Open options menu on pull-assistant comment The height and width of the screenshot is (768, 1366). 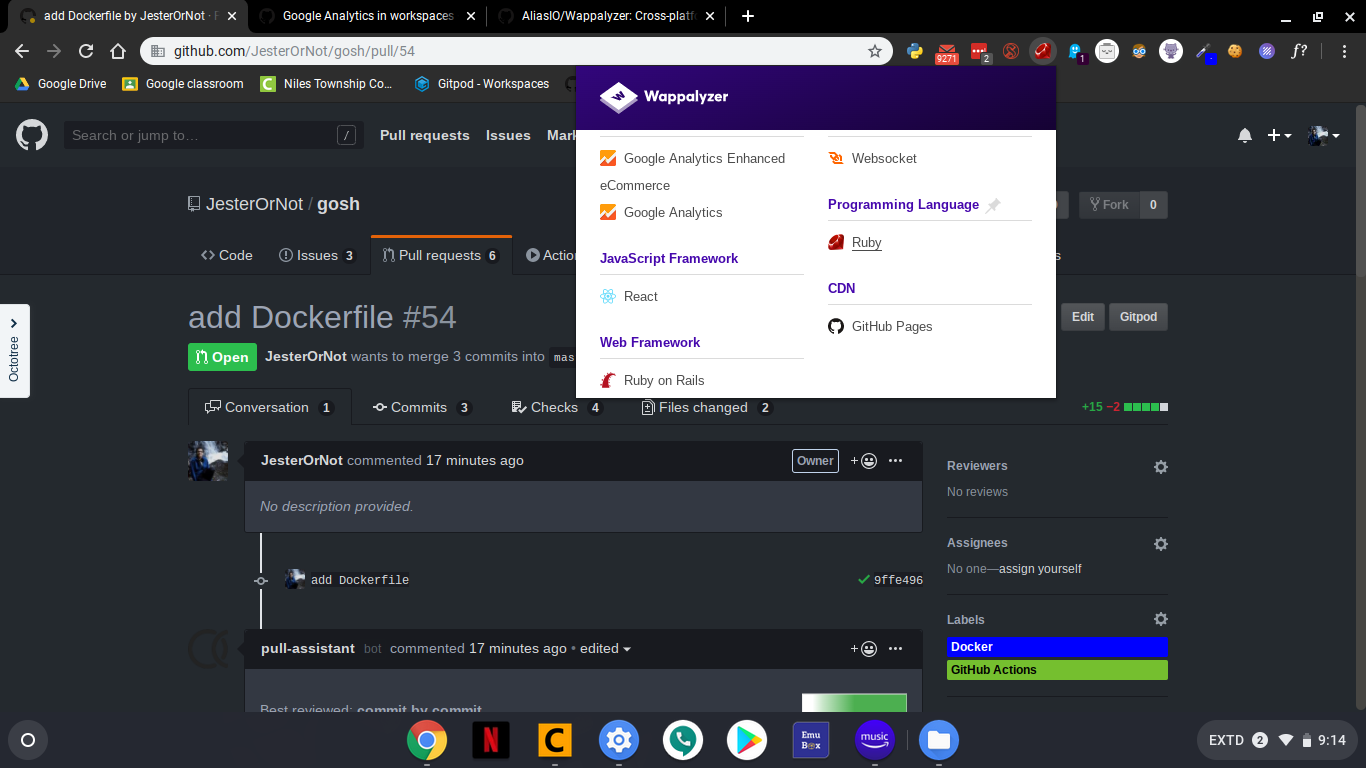click(895, 649)
